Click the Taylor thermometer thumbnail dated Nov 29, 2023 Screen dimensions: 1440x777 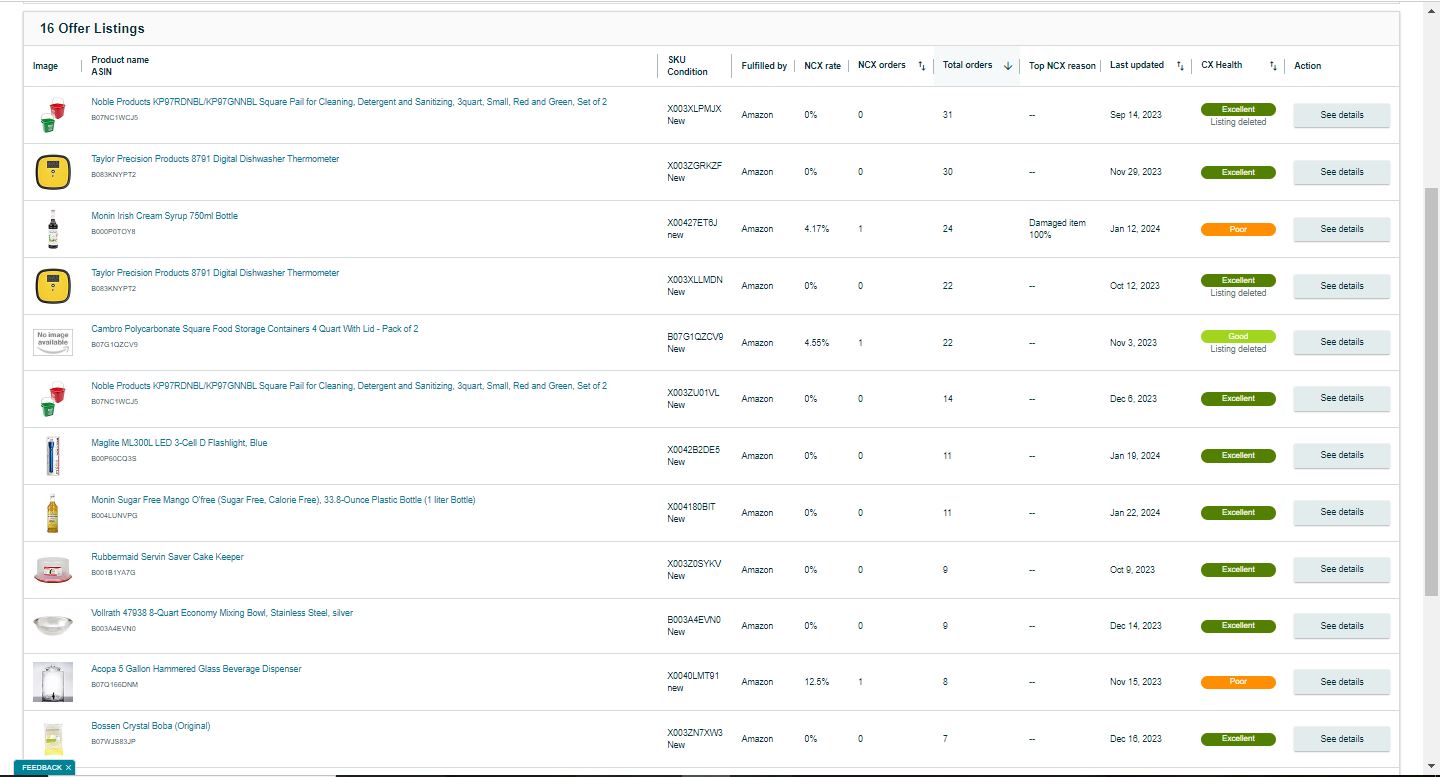click(52, 172)
